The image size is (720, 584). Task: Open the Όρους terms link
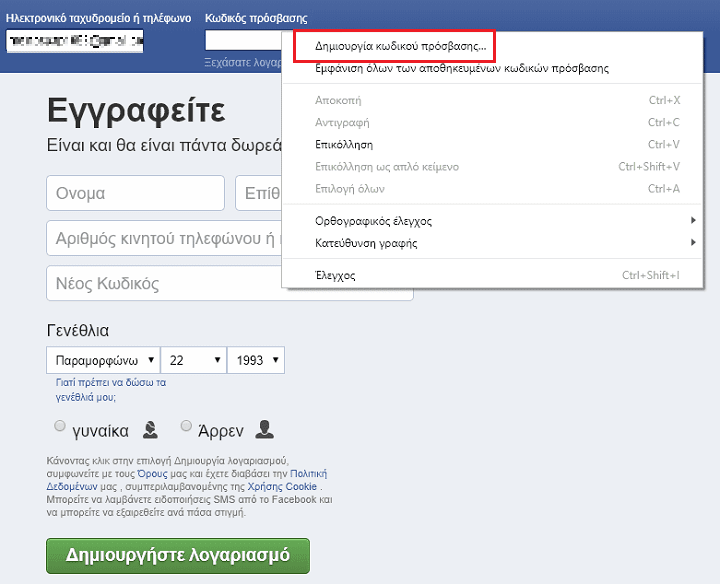tap(152, 473)
